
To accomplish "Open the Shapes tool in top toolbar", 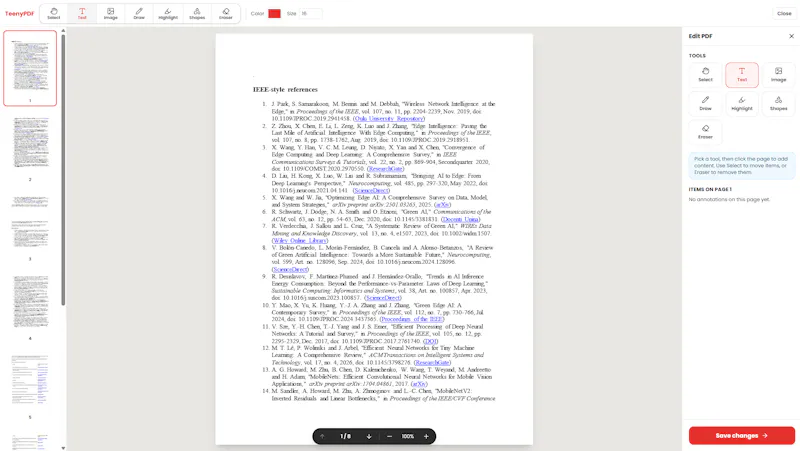I will tap(197, 14).
